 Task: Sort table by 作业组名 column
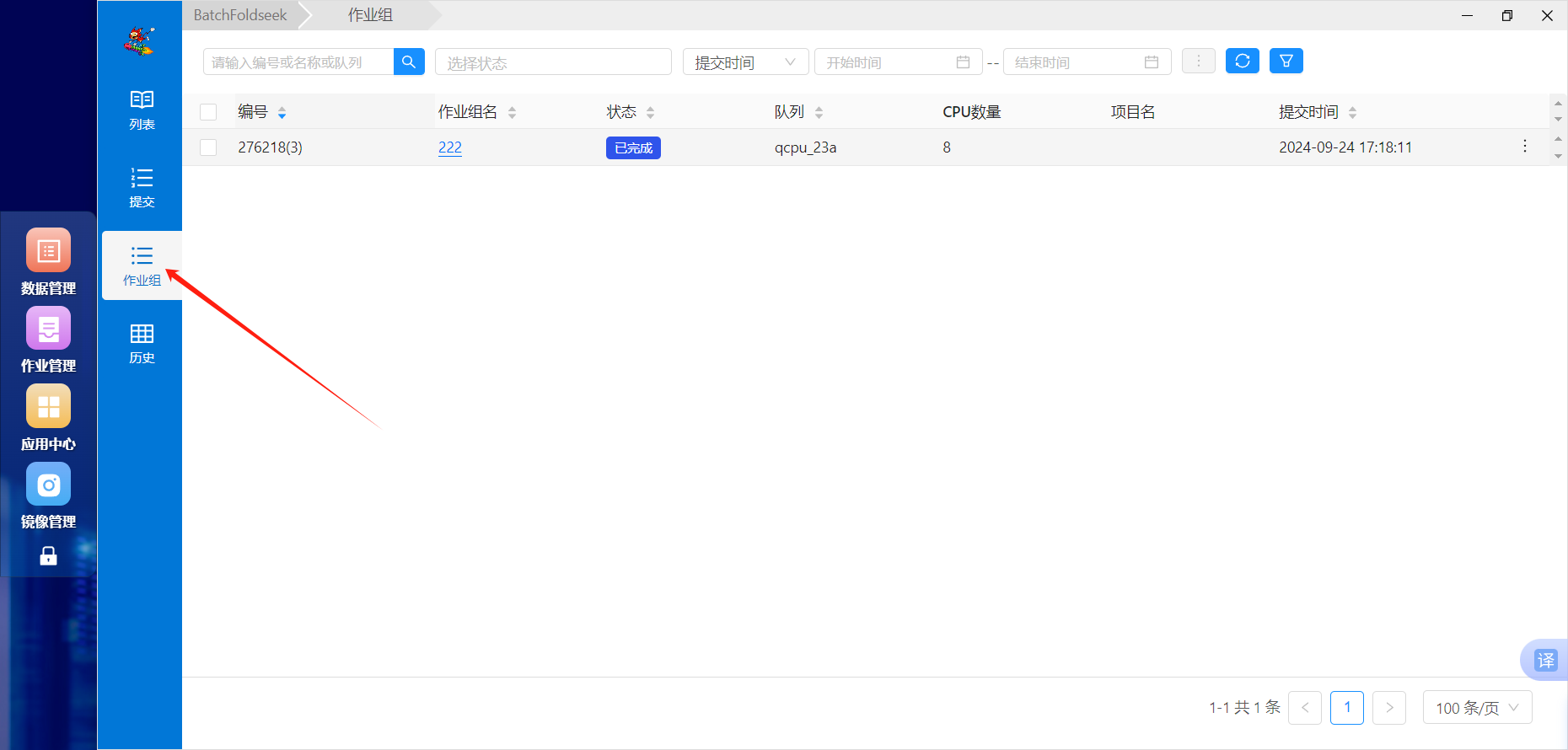[512, 112]
